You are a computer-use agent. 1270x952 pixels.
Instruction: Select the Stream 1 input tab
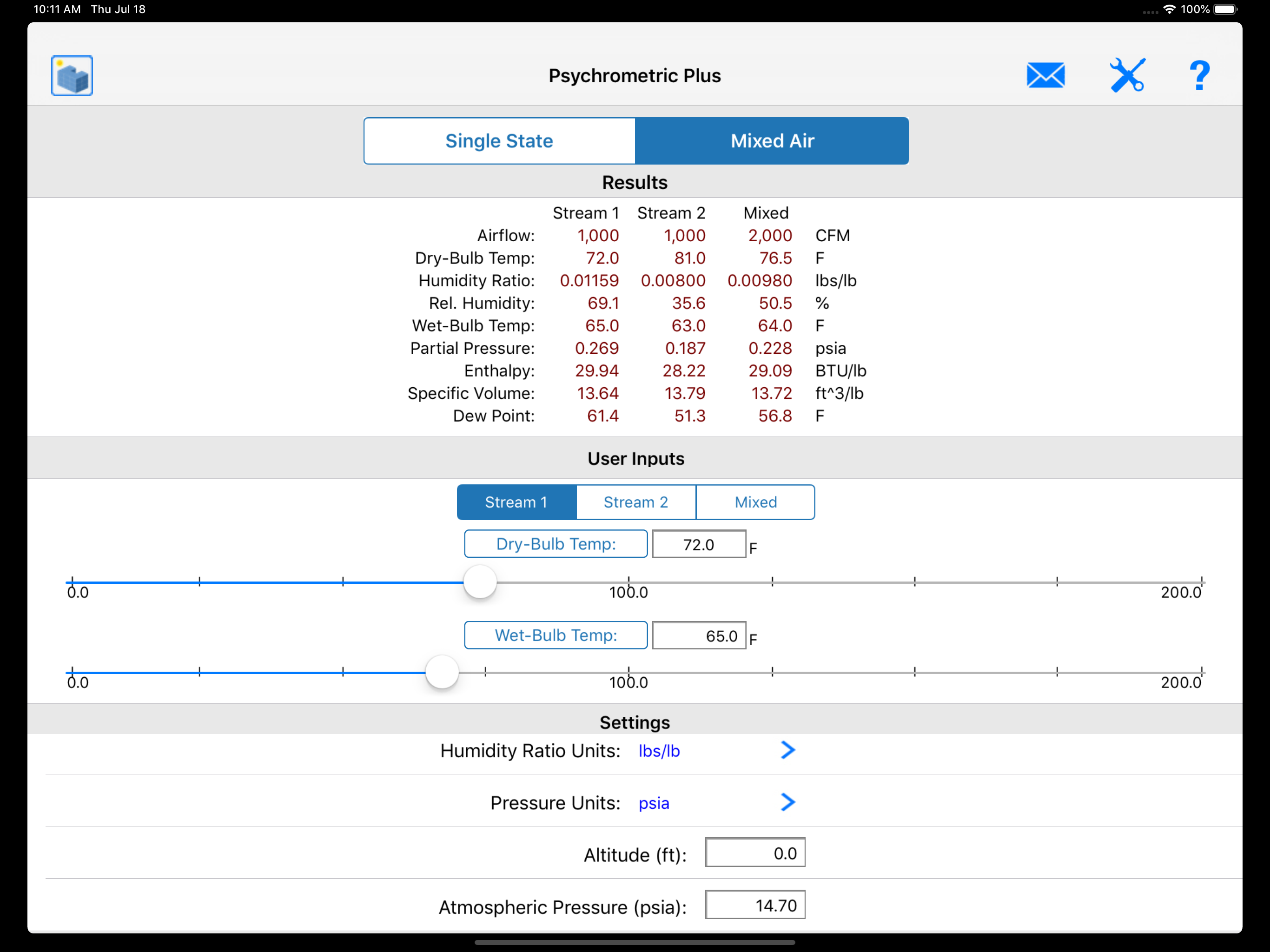click(517, 502)
